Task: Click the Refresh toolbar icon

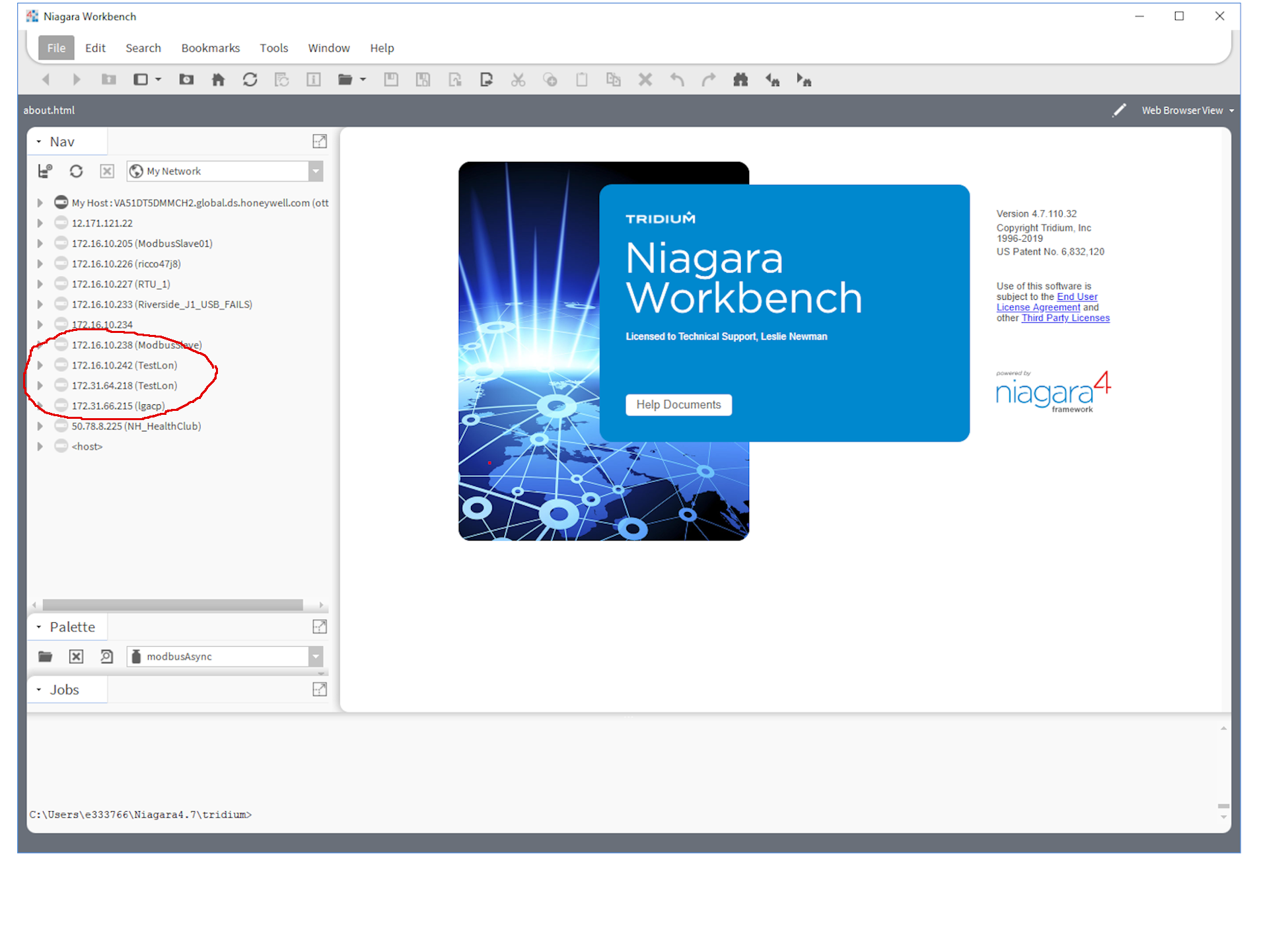Action: coord(250,80)
